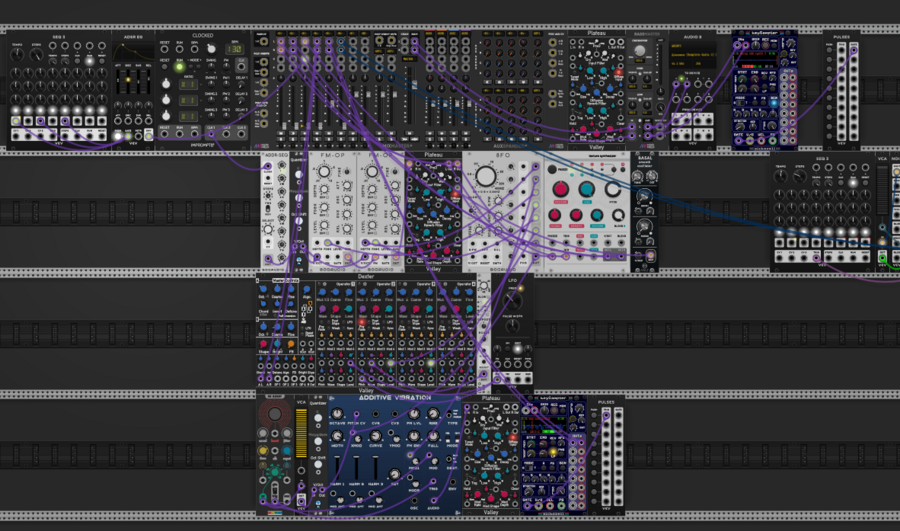
Task: Click the BPM knob on CLOCKED
Action: [x=211, y=49]
